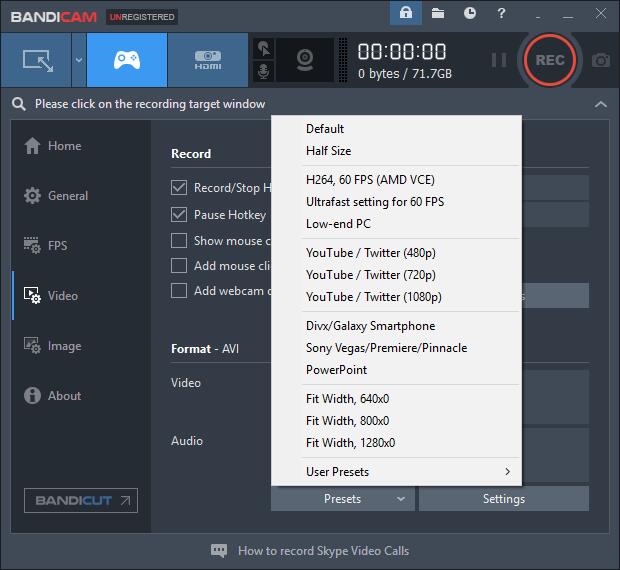The image size is (620, 570).
Task: Toggle the Record/Stop Hotkey checkbox
Action: pos(179,187)
